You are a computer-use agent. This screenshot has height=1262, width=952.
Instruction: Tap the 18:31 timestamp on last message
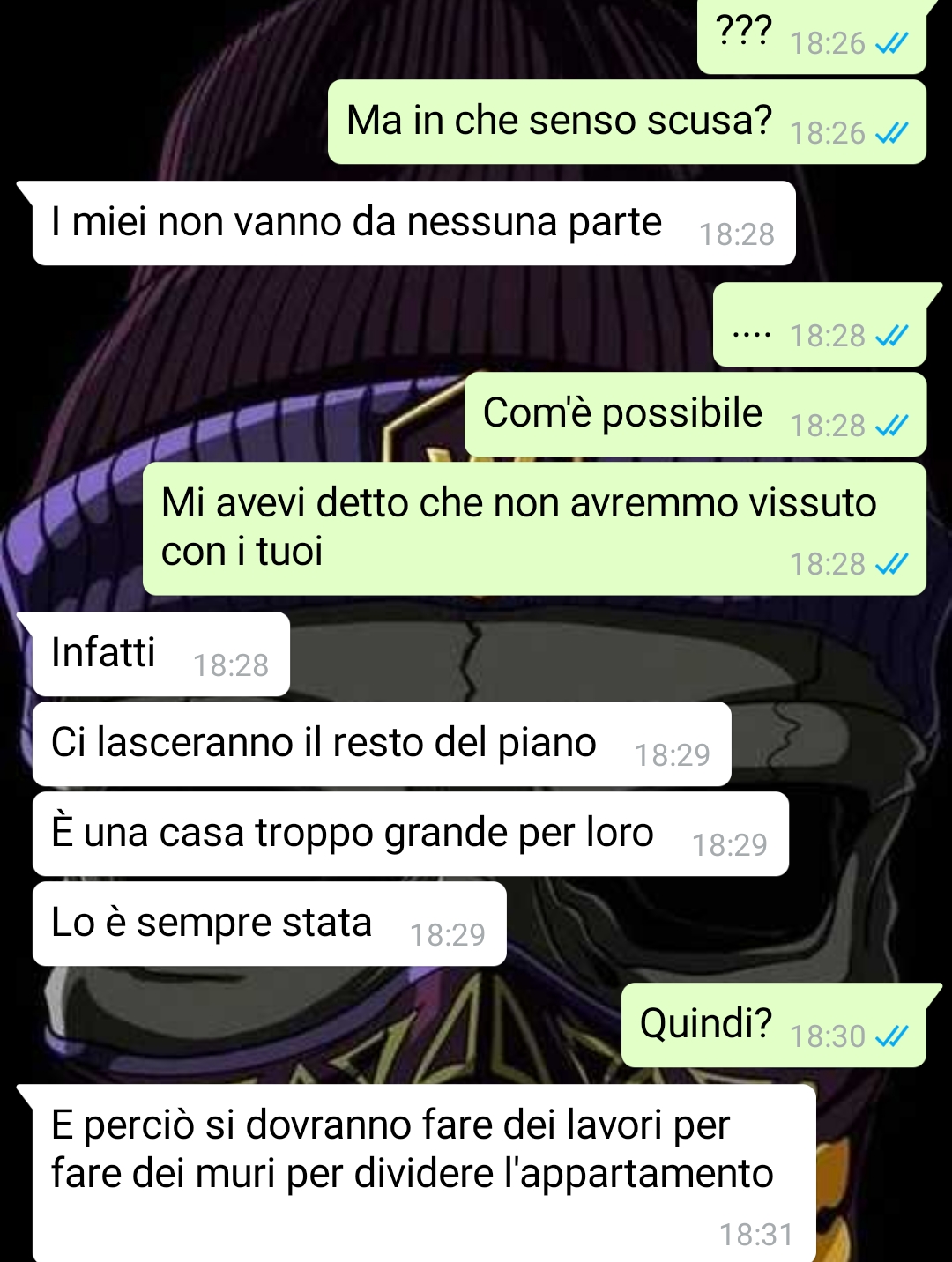tap(756, 1236)
